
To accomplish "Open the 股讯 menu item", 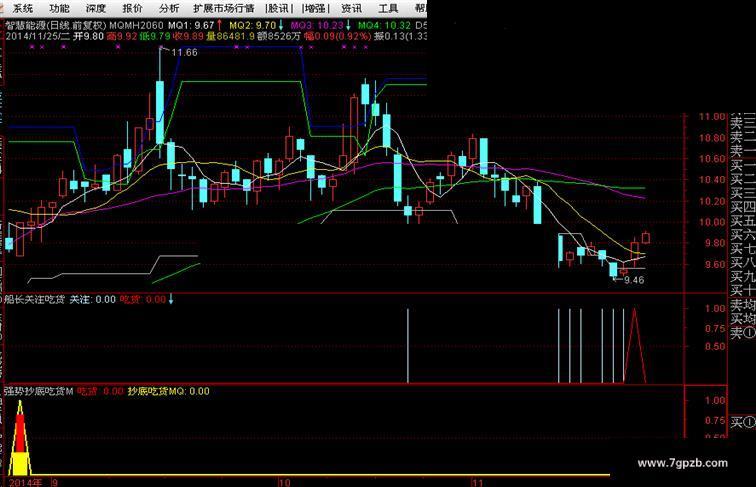I will click(x=279, y=8).
